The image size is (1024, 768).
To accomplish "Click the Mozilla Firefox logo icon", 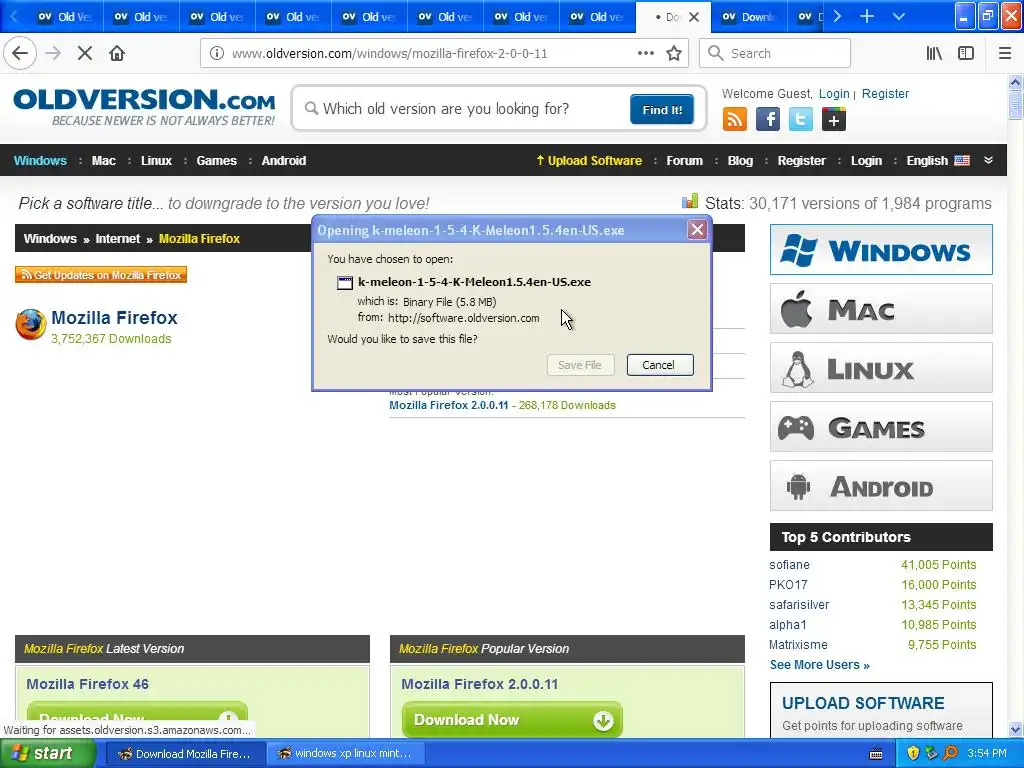I will (31, 325).
